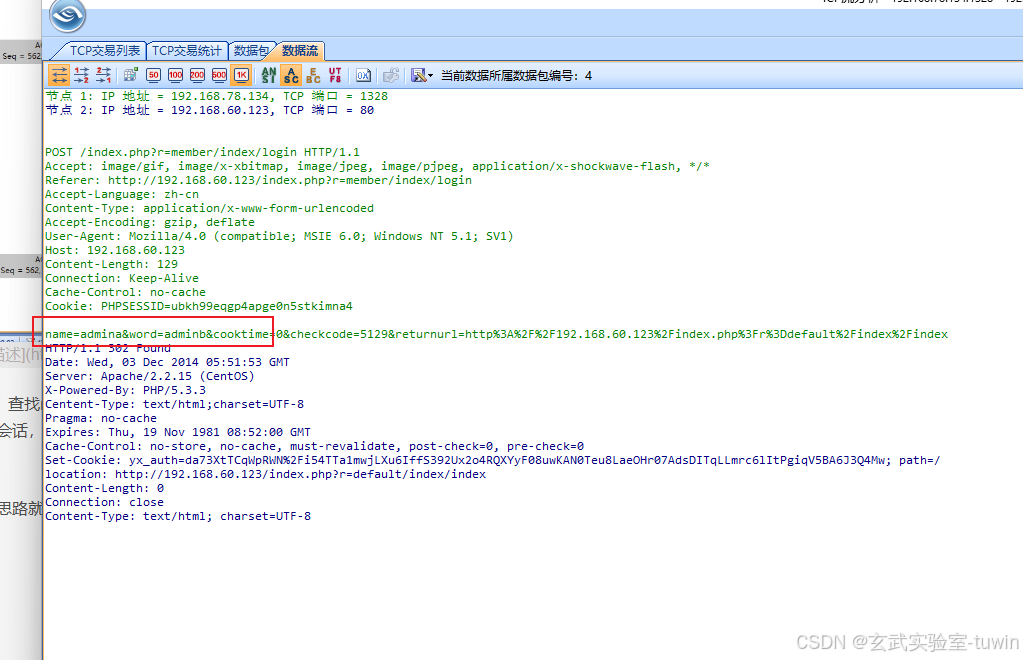Switch to the 数据包 tab
Image resolution: width=1023 pixels, height=660 pixels.
252,51
